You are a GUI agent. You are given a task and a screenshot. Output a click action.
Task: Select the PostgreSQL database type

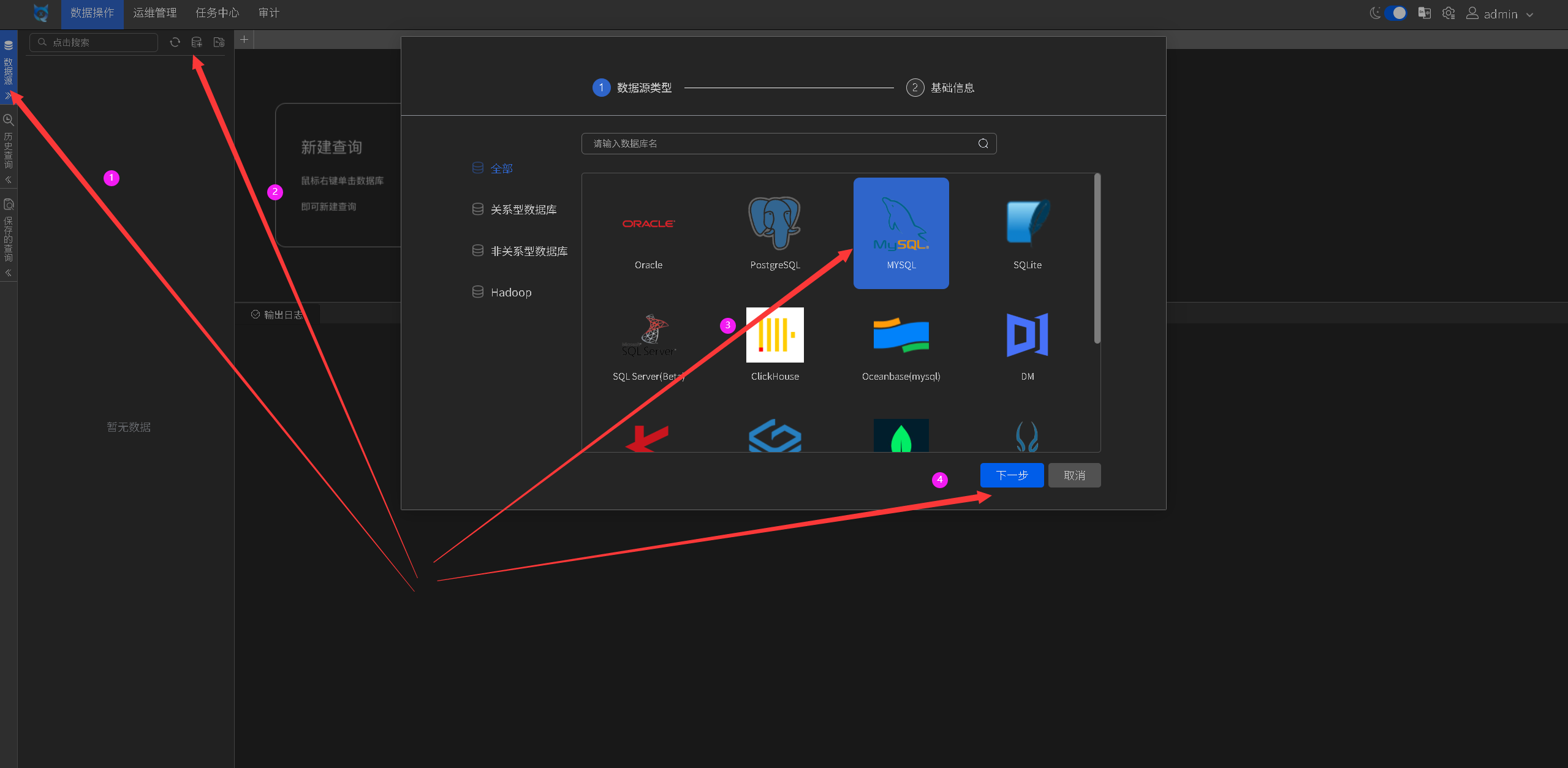(775, 233)
